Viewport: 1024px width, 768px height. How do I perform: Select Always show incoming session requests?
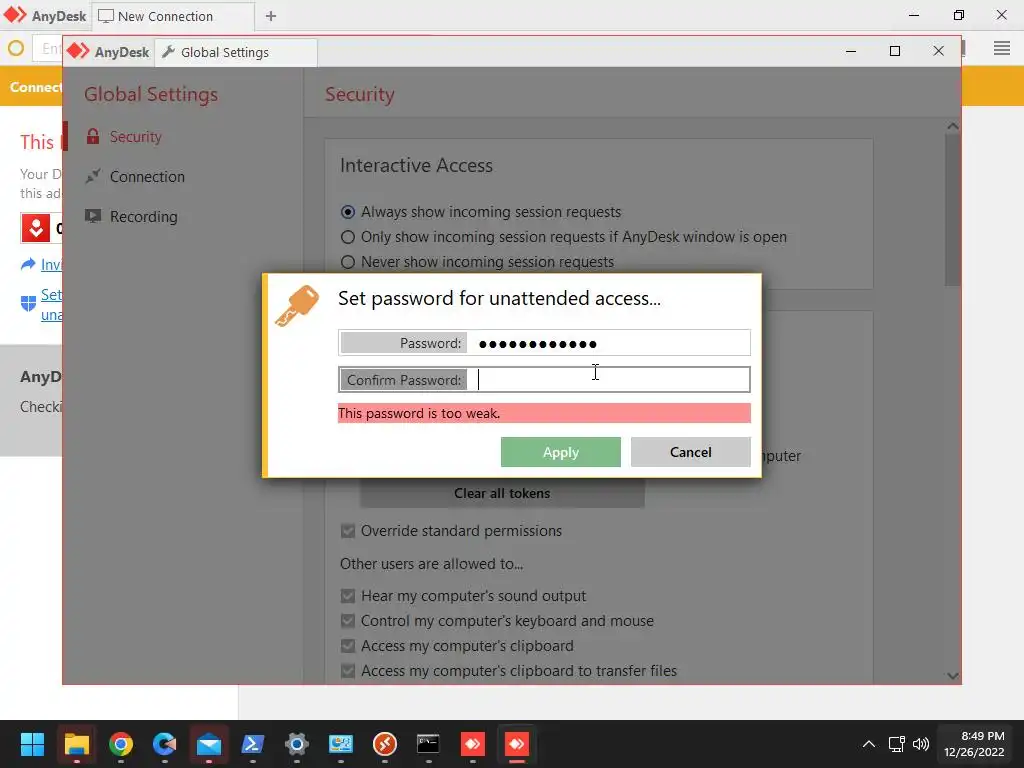point(348,212)
